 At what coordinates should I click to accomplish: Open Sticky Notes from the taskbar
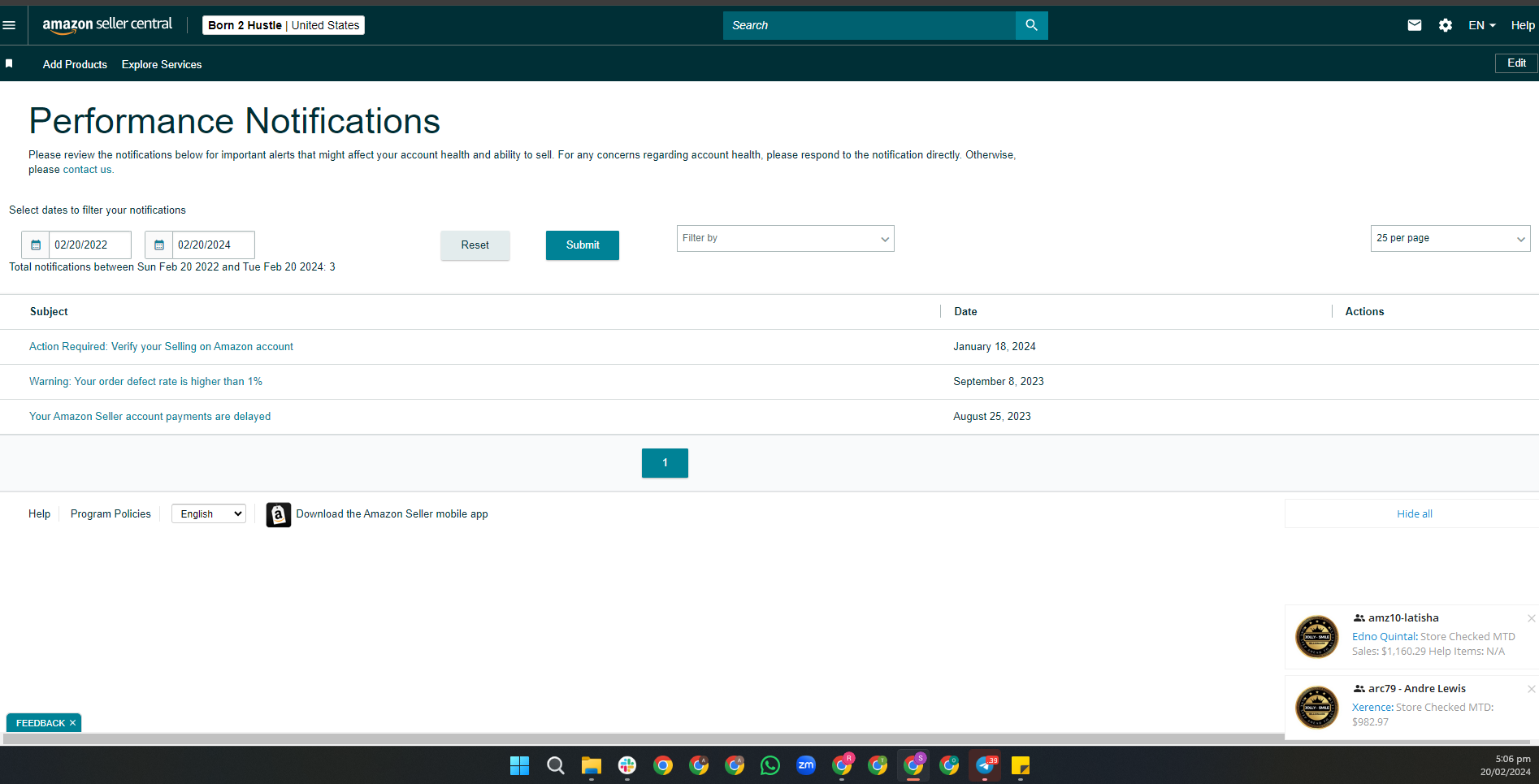(1021, 765)
